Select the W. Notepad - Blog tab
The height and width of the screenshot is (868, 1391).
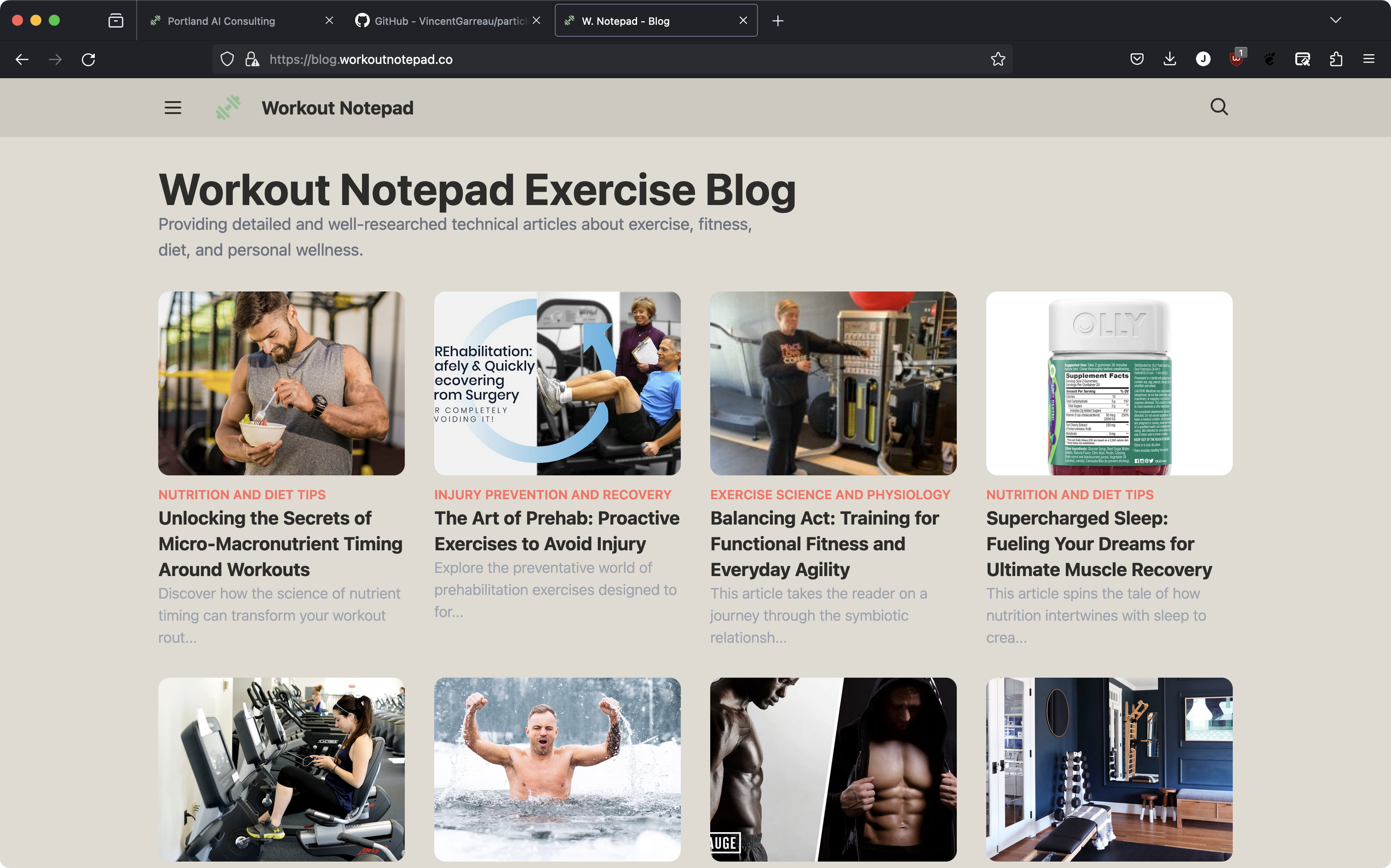656,21
